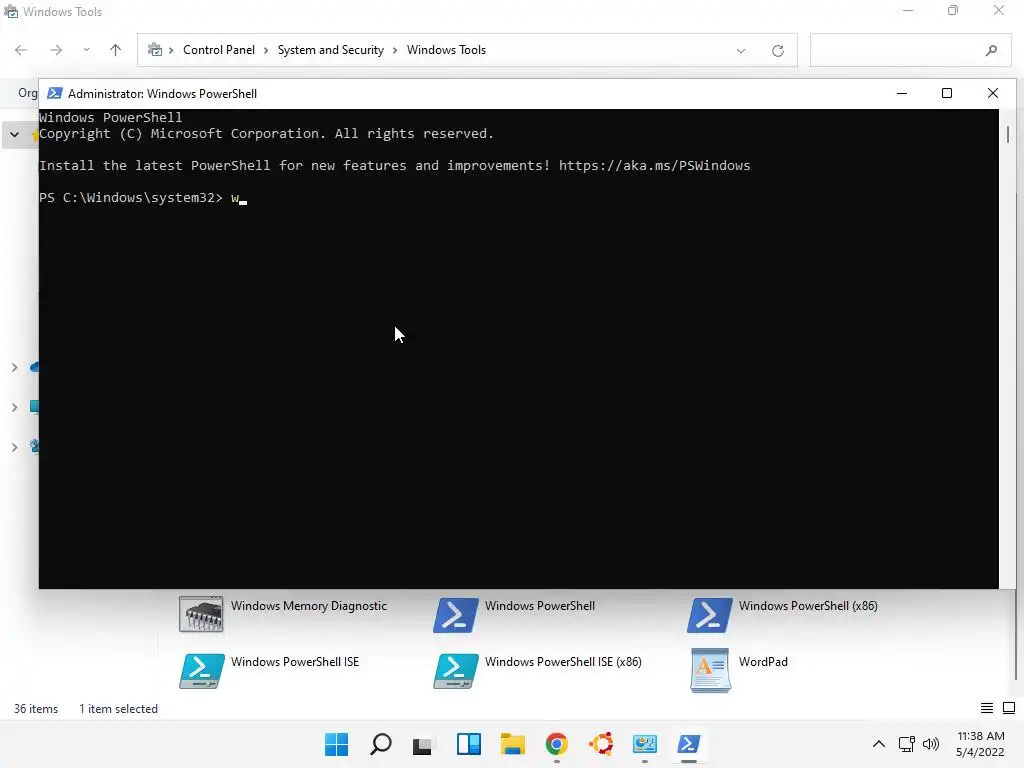Viewport: 1024px width, 768px height.
Task: Open System and Security breadcrumb
Action: pos(330,50)
